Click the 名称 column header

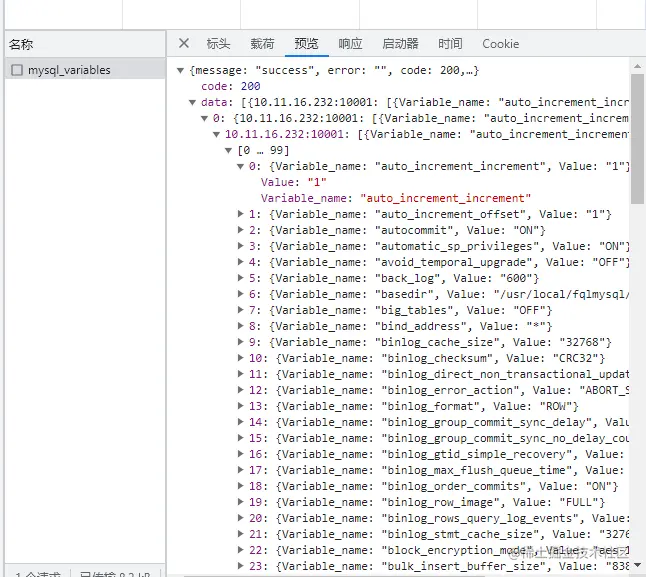tap(85, 44)
